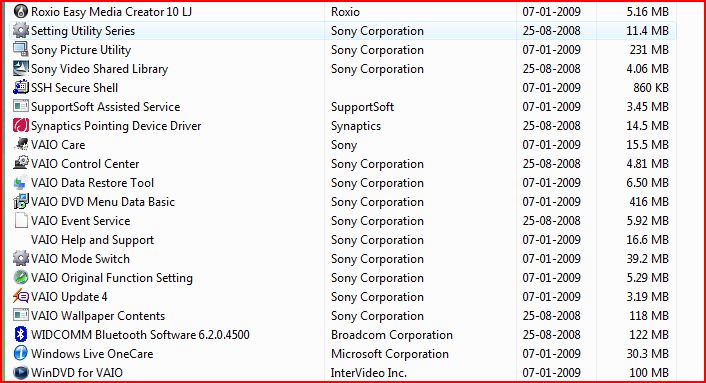Click the WIDCOMM Bluetooth Software icon
This screenshot has height=383, width=706.
click(21, 334)
